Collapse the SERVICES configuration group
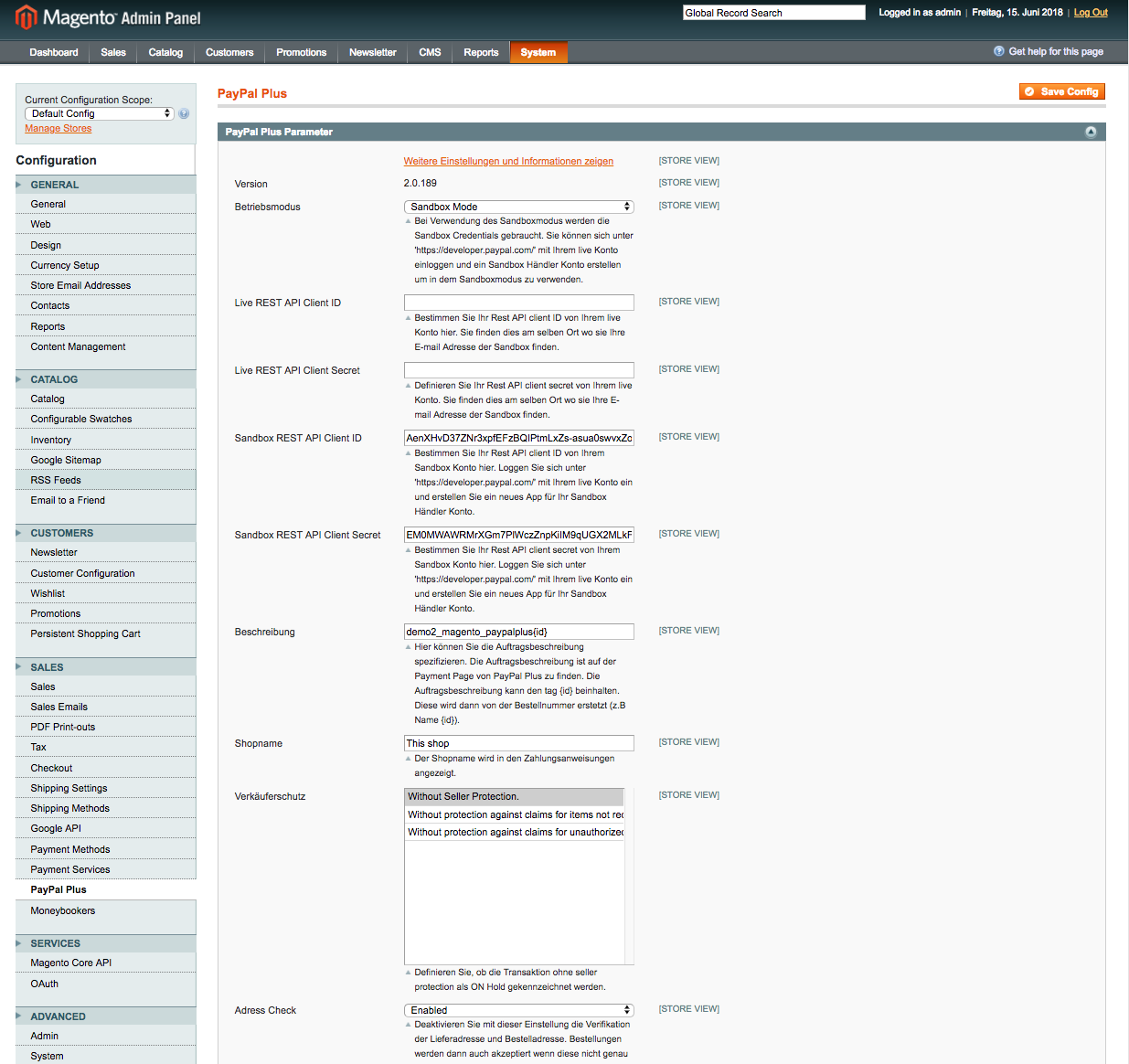 pyautogui.click(x=106, y=943)
